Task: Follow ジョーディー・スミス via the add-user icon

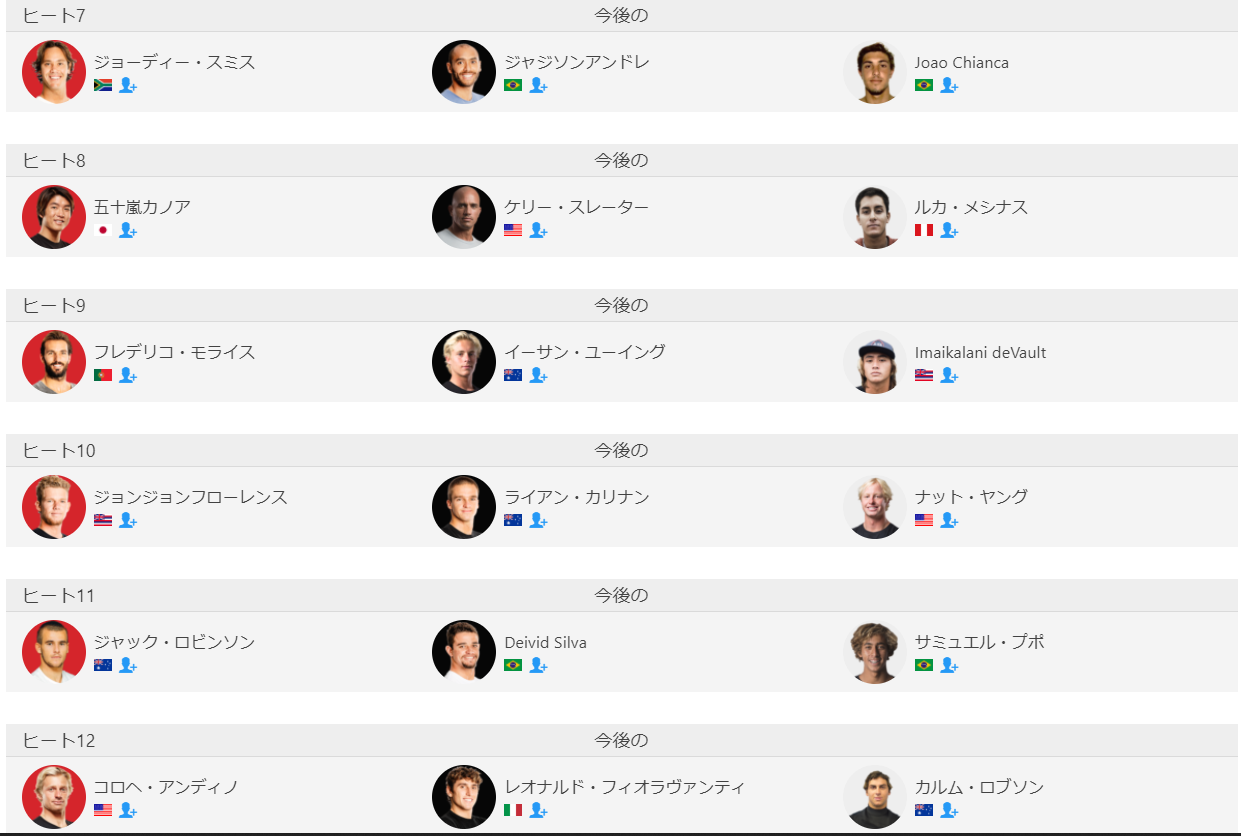Action: click(x=128, y=86)
